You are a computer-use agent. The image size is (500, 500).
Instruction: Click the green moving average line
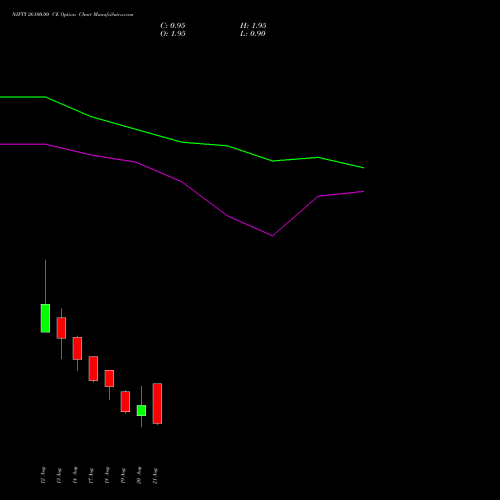point(182,142)
